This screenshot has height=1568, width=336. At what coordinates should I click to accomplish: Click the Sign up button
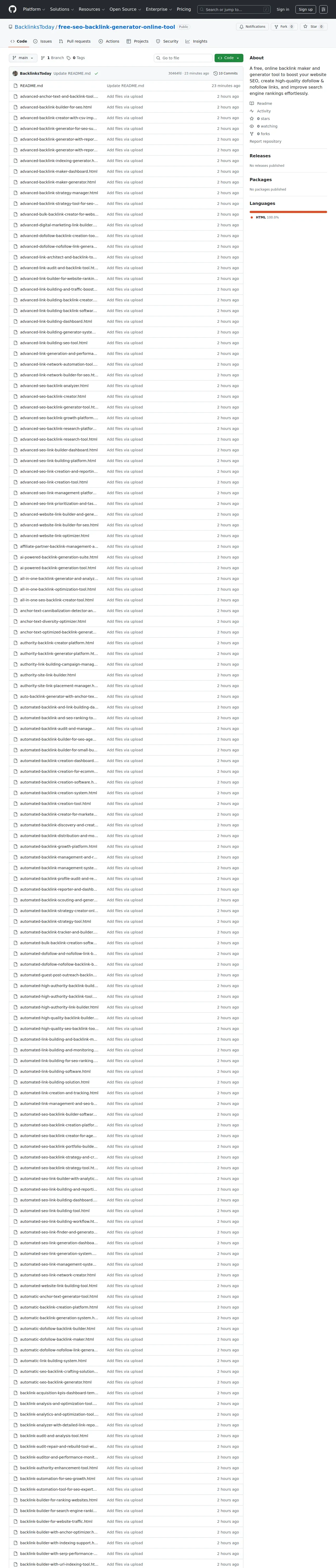[305, 9]
